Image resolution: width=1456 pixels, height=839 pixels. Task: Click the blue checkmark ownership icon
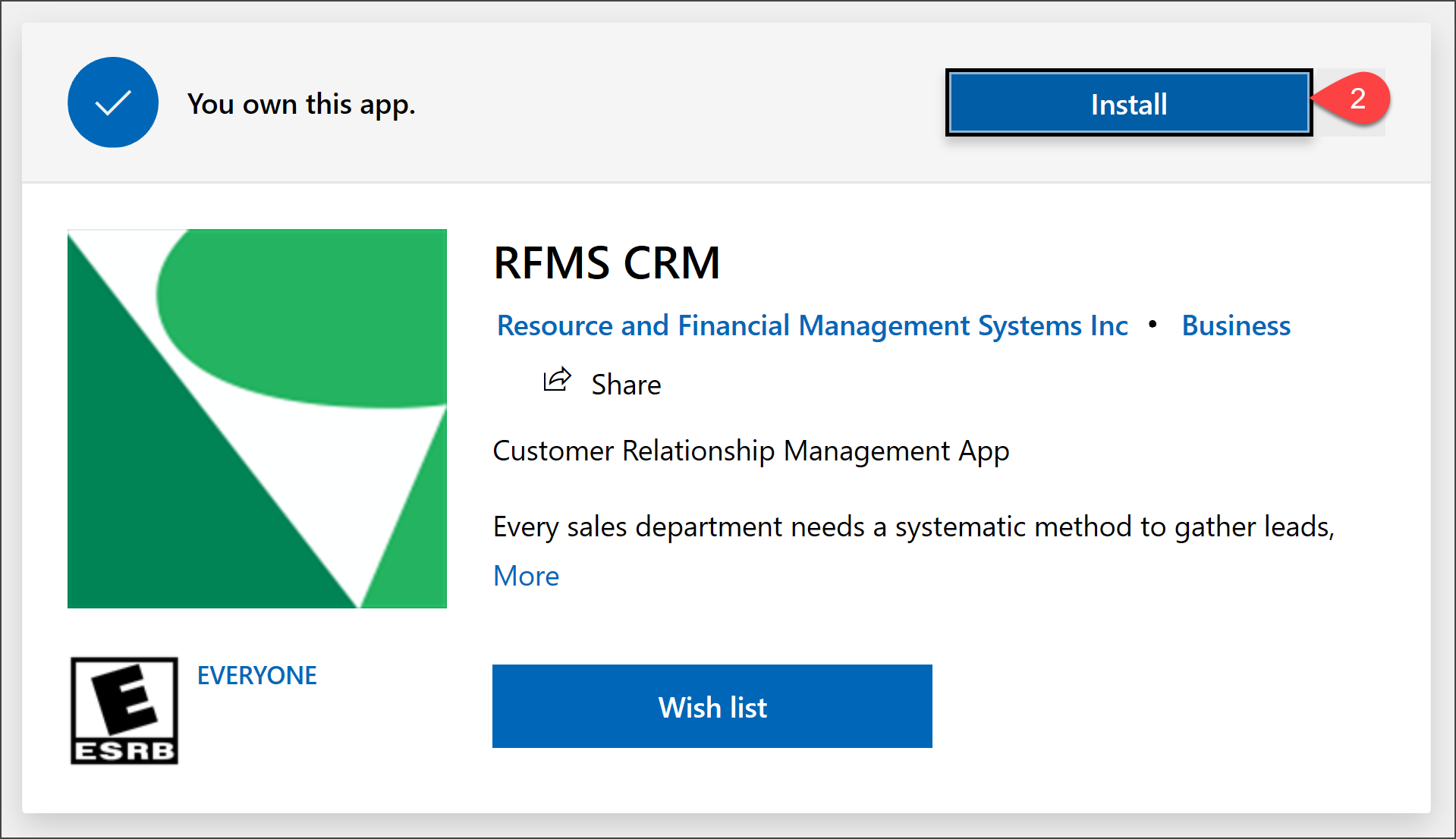113,102
